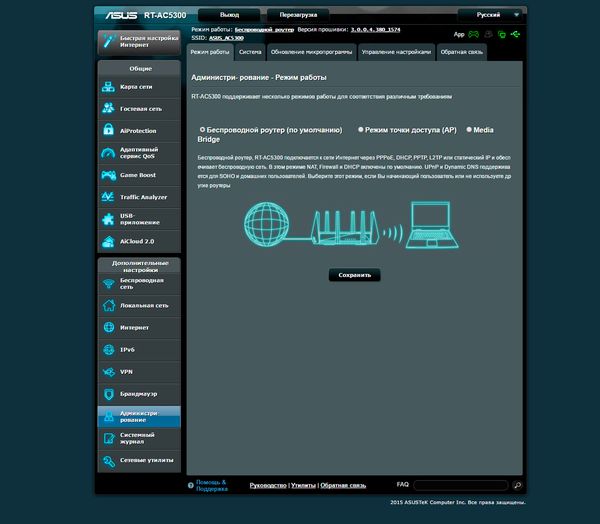Click the Game Boost gamepad icon
Image resolution: width=600 pixels, height=524 pixels.
tap(108, 175)
